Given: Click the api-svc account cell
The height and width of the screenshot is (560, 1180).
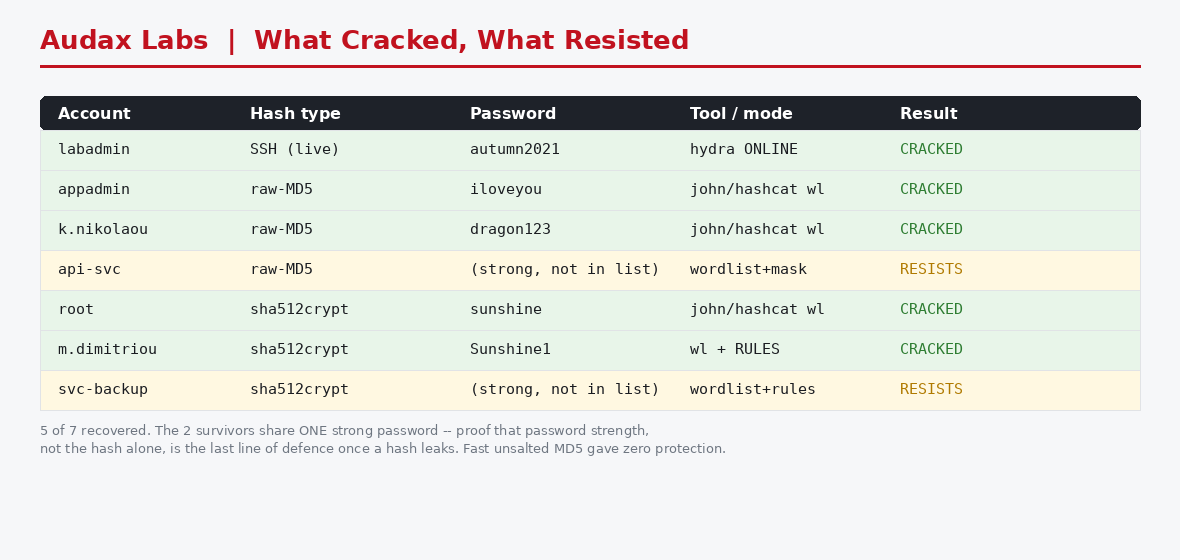Looking at the screenshot, I should pos(90,269).
